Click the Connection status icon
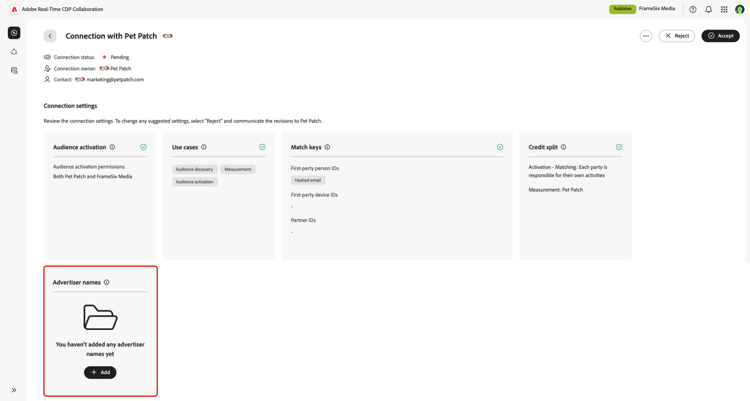 tap(47, 57)
